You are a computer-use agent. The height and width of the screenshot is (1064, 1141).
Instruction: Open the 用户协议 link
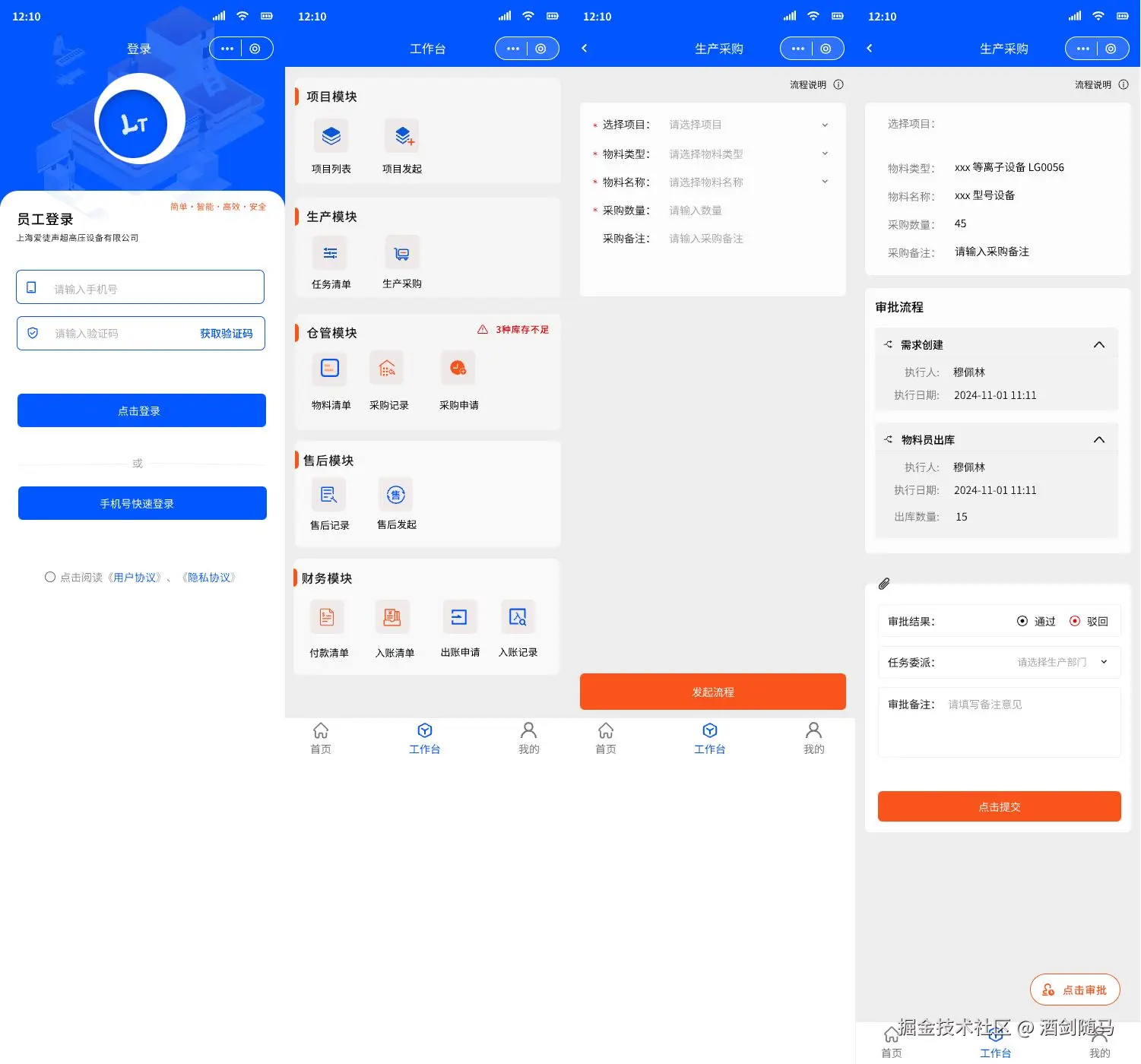pyautogui.click(x=134, y=578)
